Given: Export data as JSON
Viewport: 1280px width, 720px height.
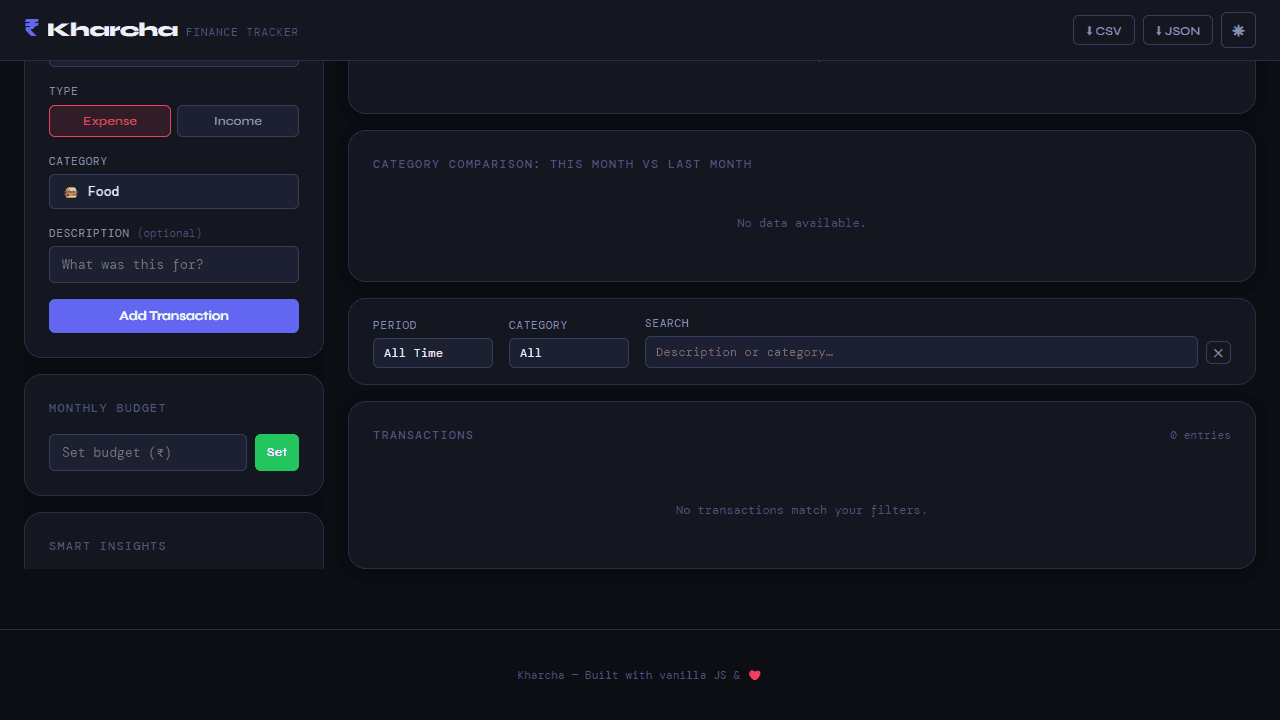Looking at the screenshot, I should click(x=1178, y=30).
